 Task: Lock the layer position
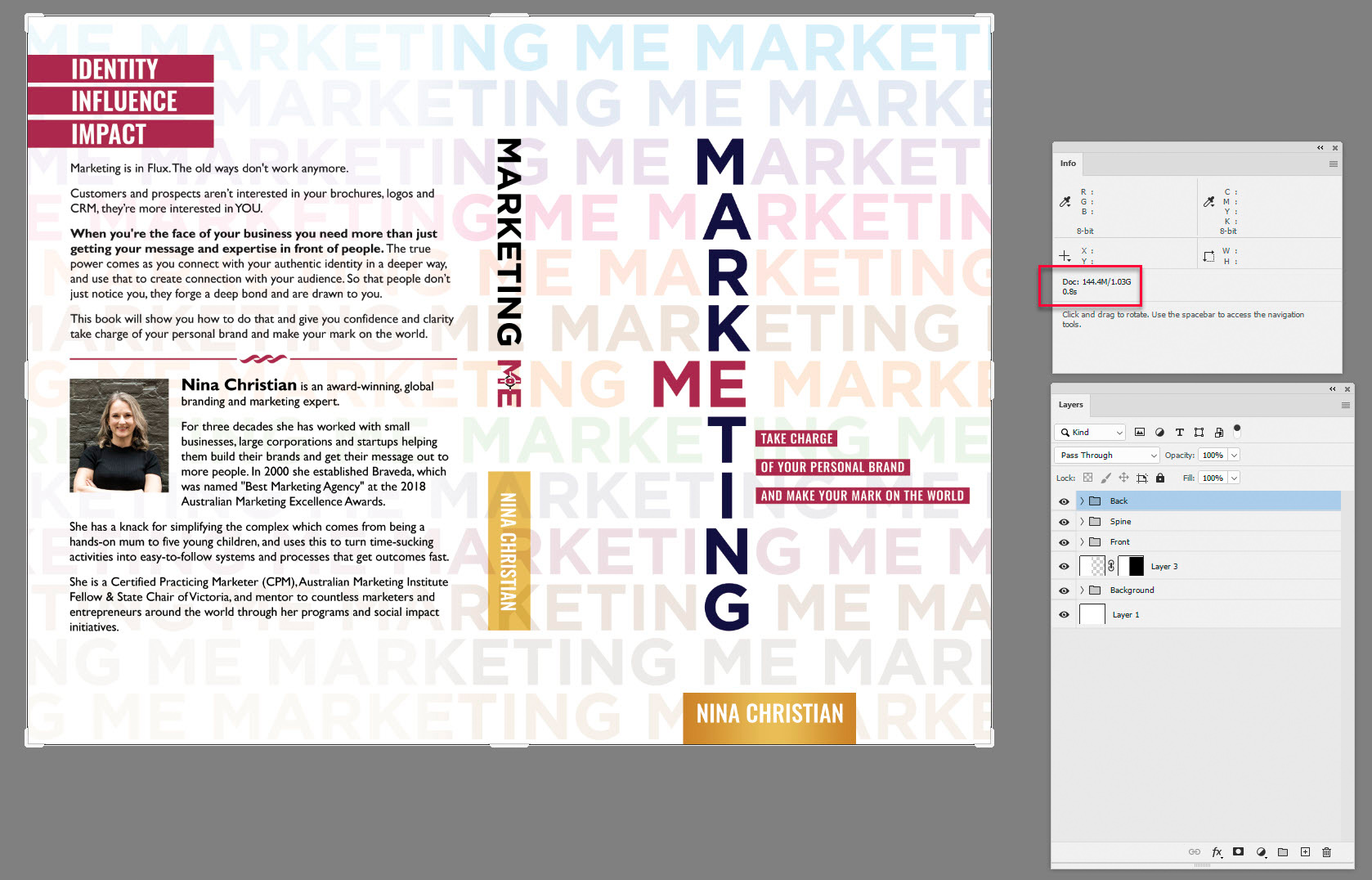[1124, 477]
